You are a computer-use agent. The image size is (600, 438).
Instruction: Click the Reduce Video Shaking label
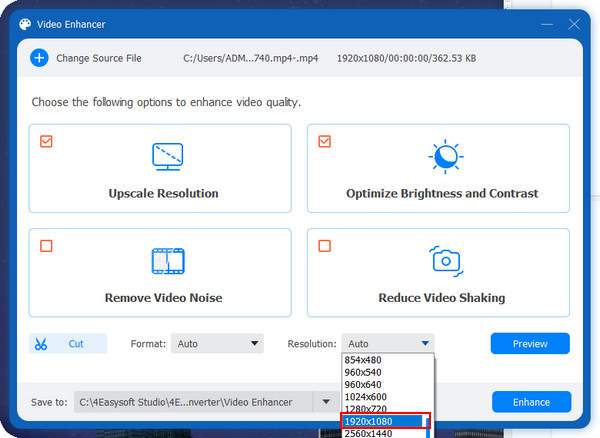(x=442, y=298)
